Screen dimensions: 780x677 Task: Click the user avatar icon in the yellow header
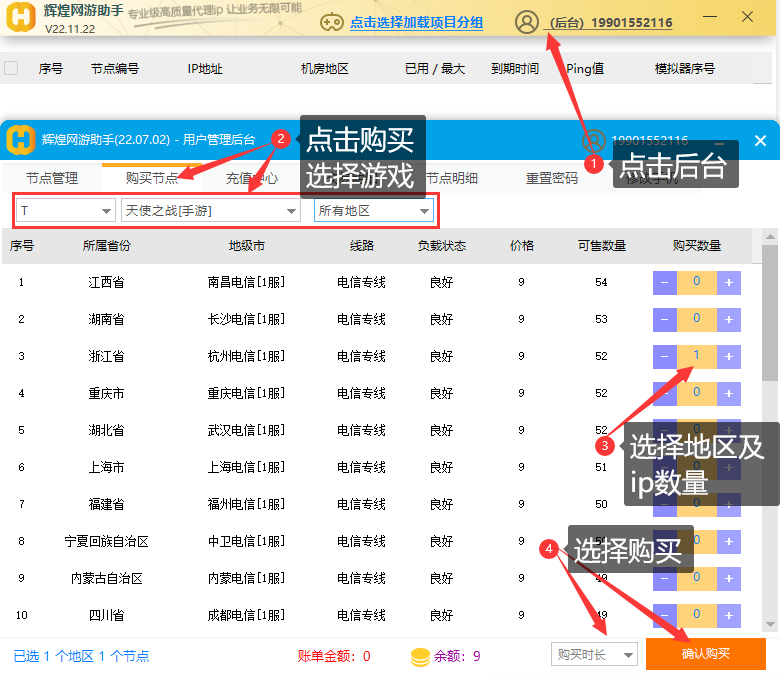(527, 22)
